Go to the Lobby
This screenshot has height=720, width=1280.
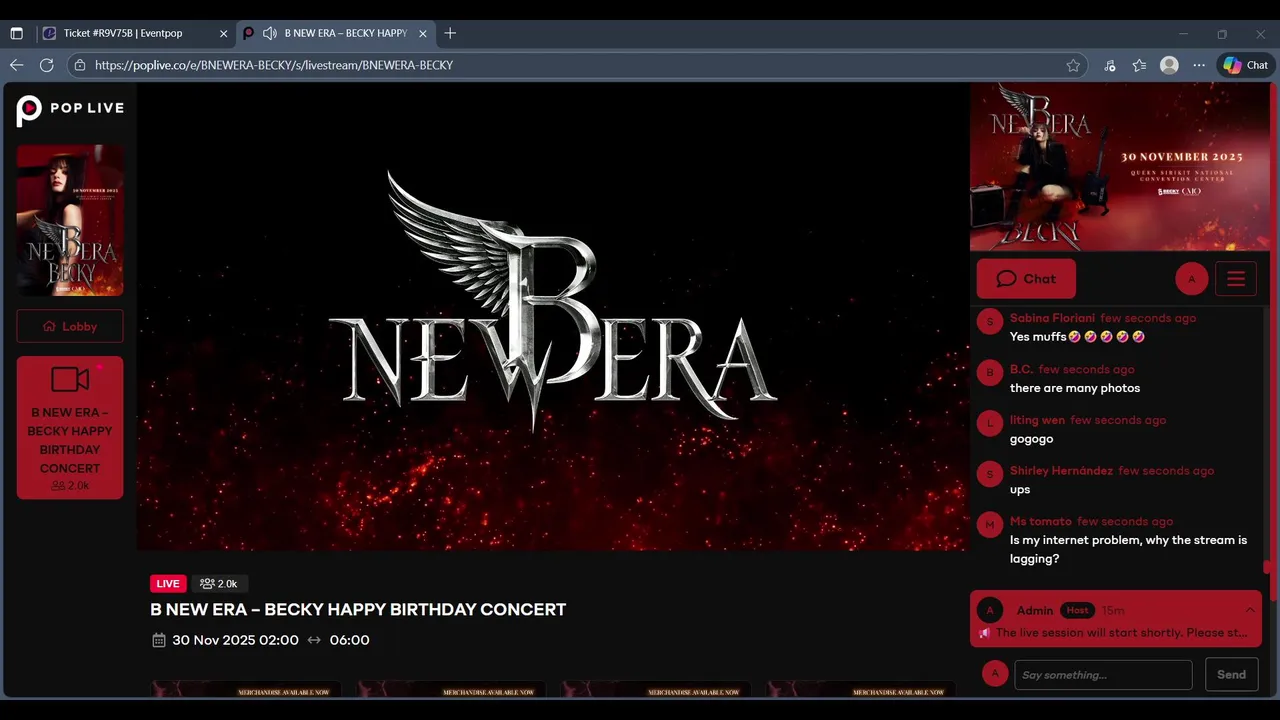coord(70,326)
